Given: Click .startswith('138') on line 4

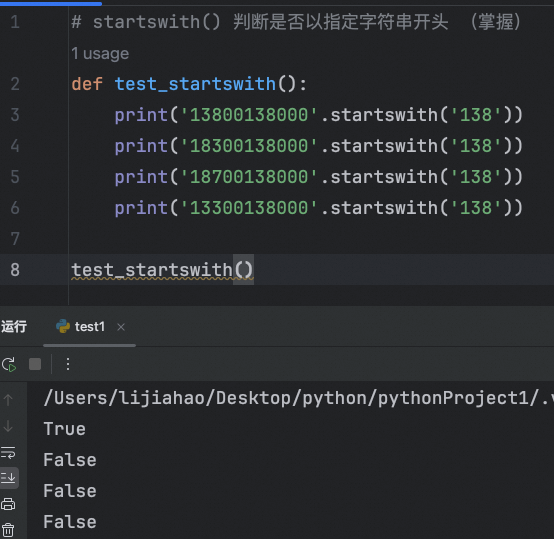Looking at the screenshot, I should coord(418,146).
